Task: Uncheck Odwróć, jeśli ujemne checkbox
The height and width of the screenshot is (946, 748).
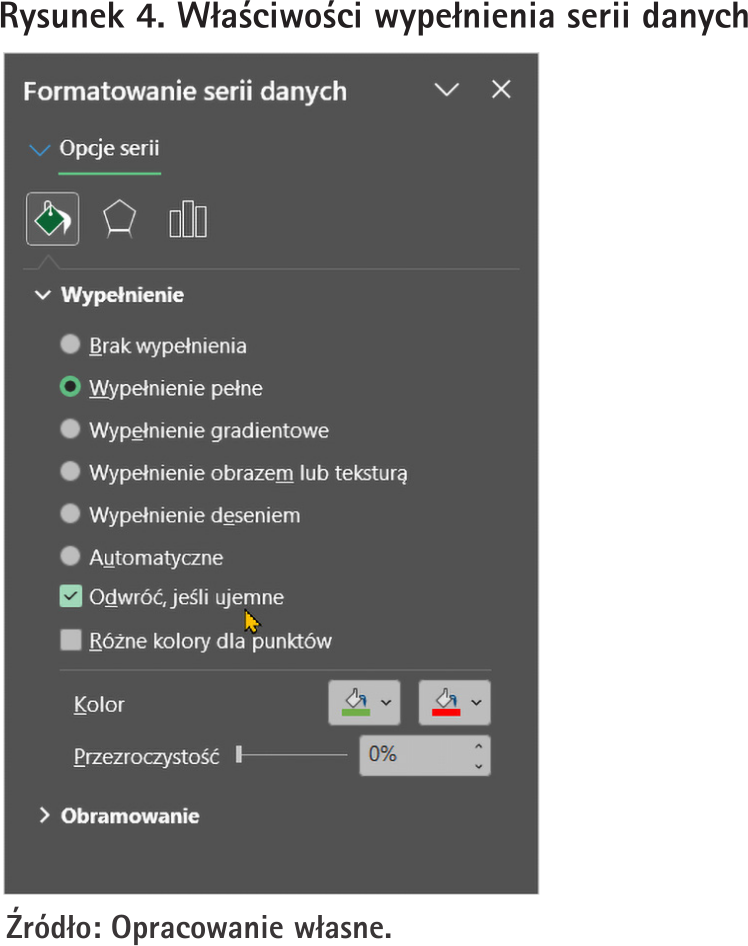Action: tap(70, 597)
